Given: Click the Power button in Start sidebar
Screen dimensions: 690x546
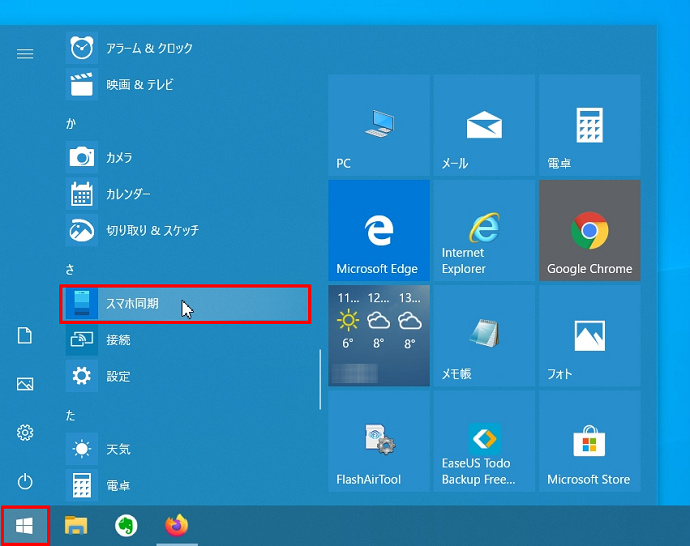Looking at the screenshot, I should [25, 481].
